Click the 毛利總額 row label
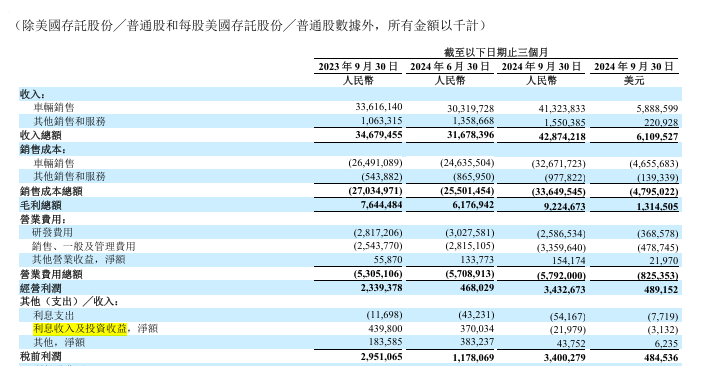The width and height of the screenshot is (702, 366). coord(41,205)
